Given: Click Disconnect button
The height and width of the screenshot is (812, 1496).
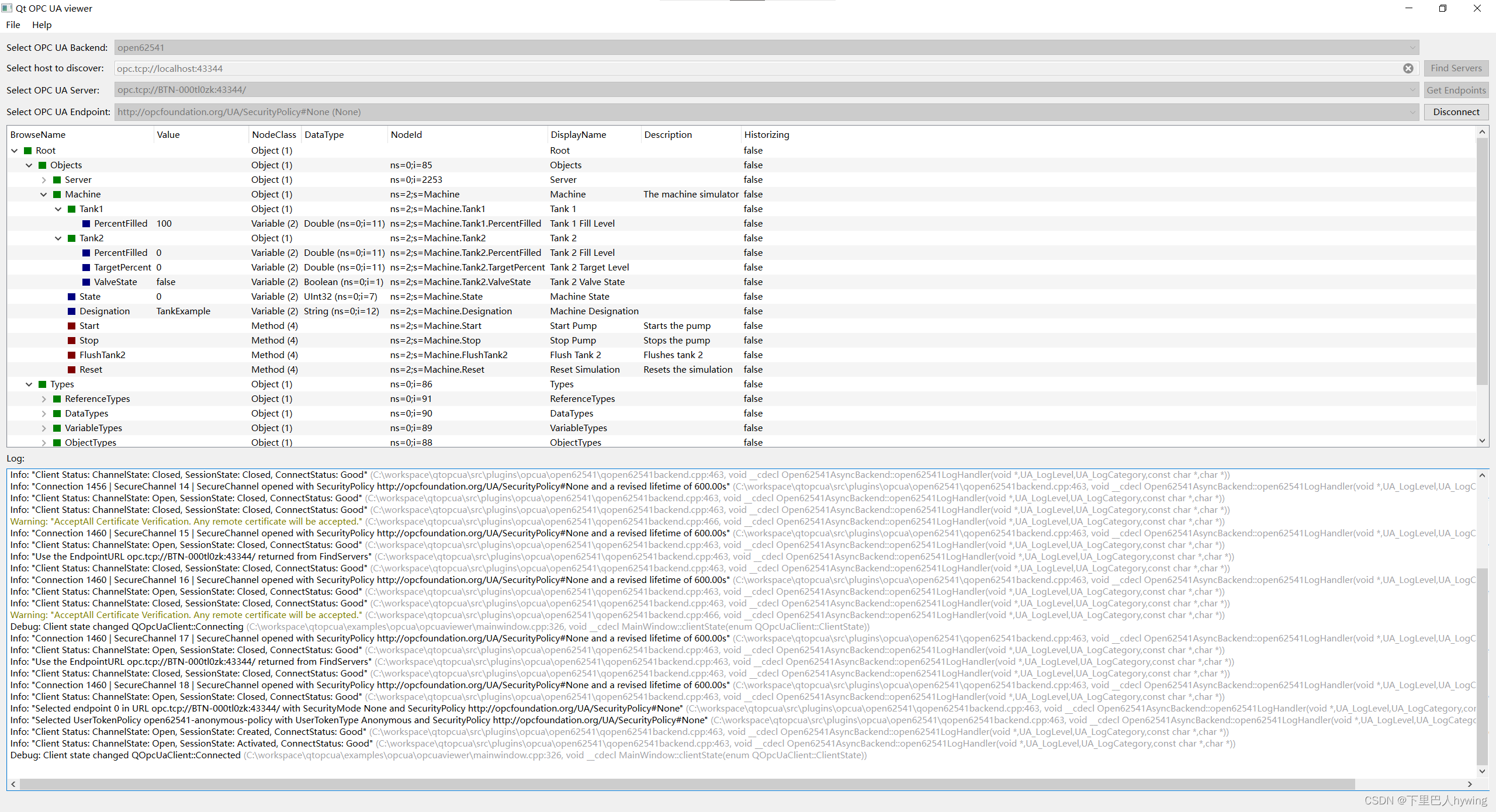Looking at the screenshot, I should pos(1457,111).
